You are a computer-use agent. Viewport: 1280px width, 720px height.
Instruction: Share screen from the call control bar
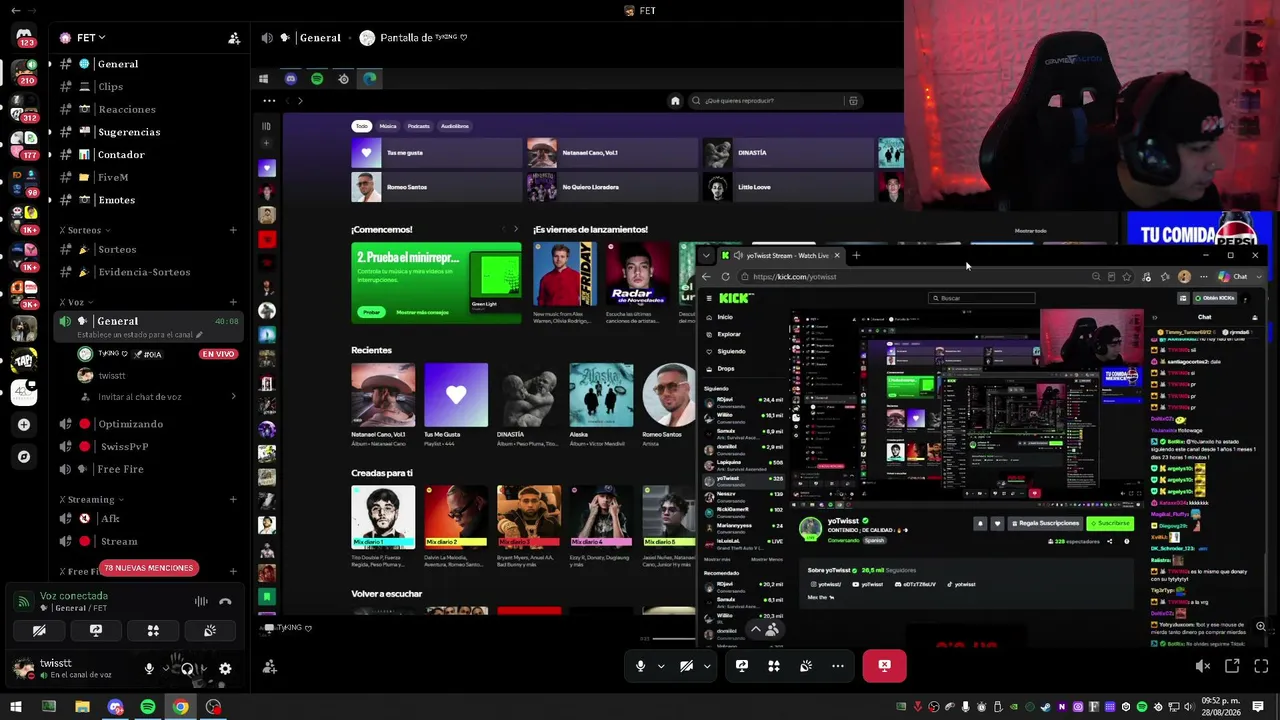(742, 666)
